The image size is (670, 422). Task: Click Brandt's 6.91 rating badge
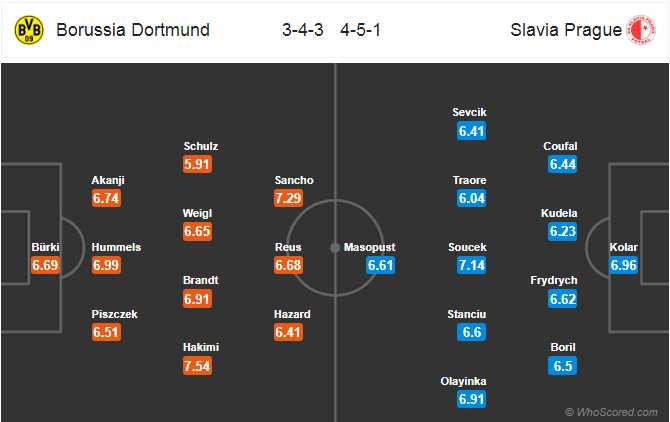point(197,299)
